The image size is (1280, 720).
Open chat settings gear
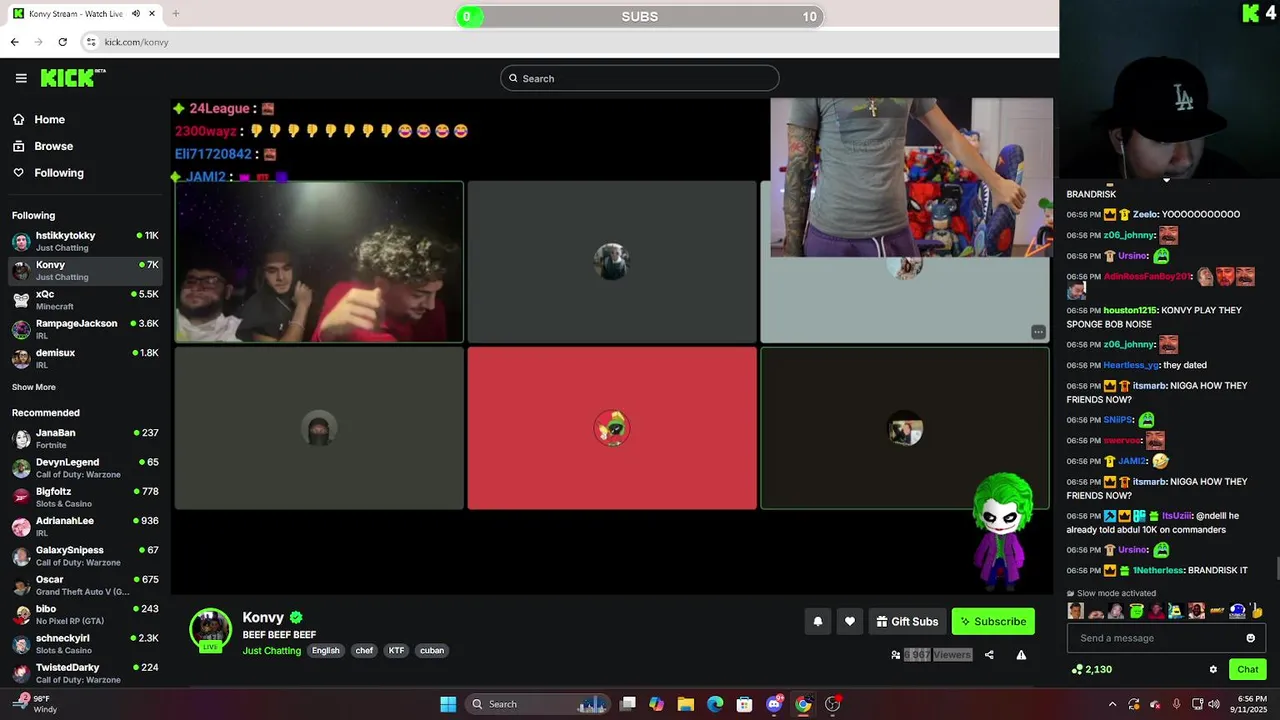pos(1213,669)
